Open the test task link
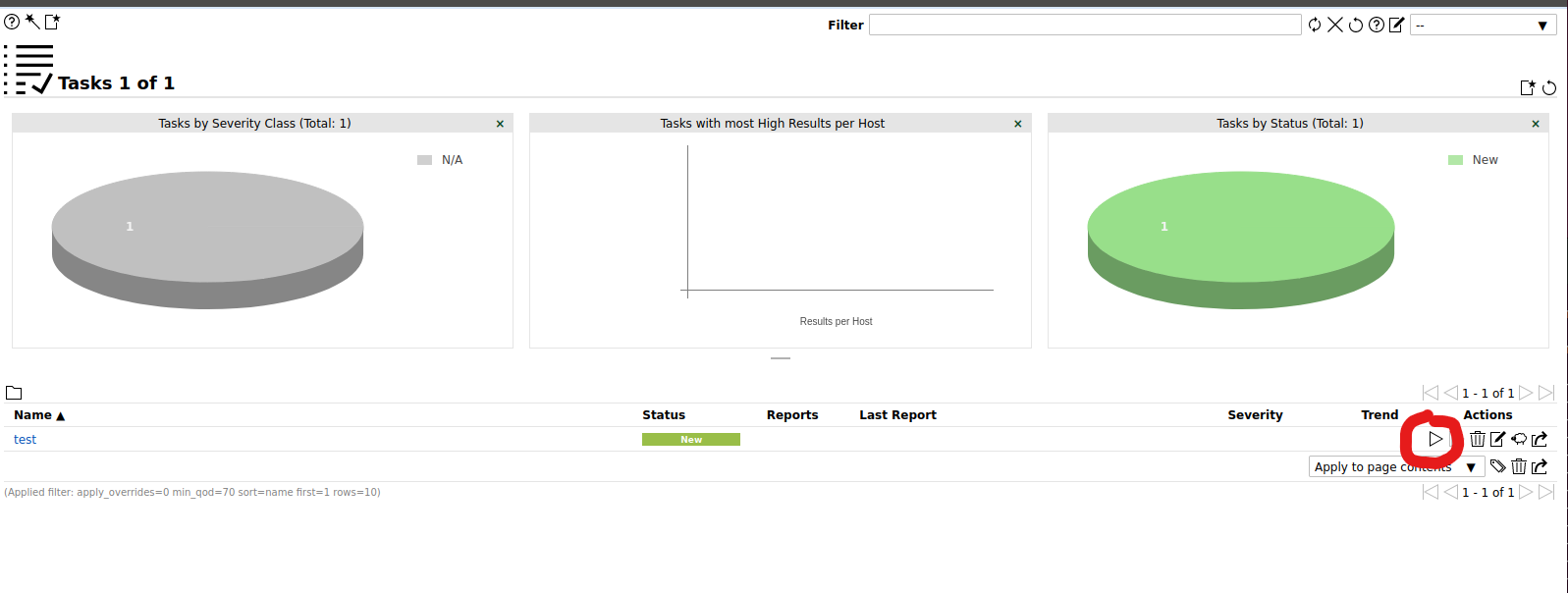 click(26, 440)
